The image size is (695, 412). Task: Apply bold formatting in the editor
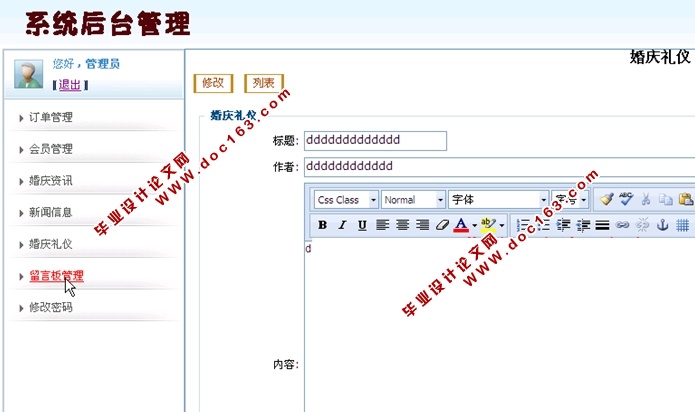322,225
